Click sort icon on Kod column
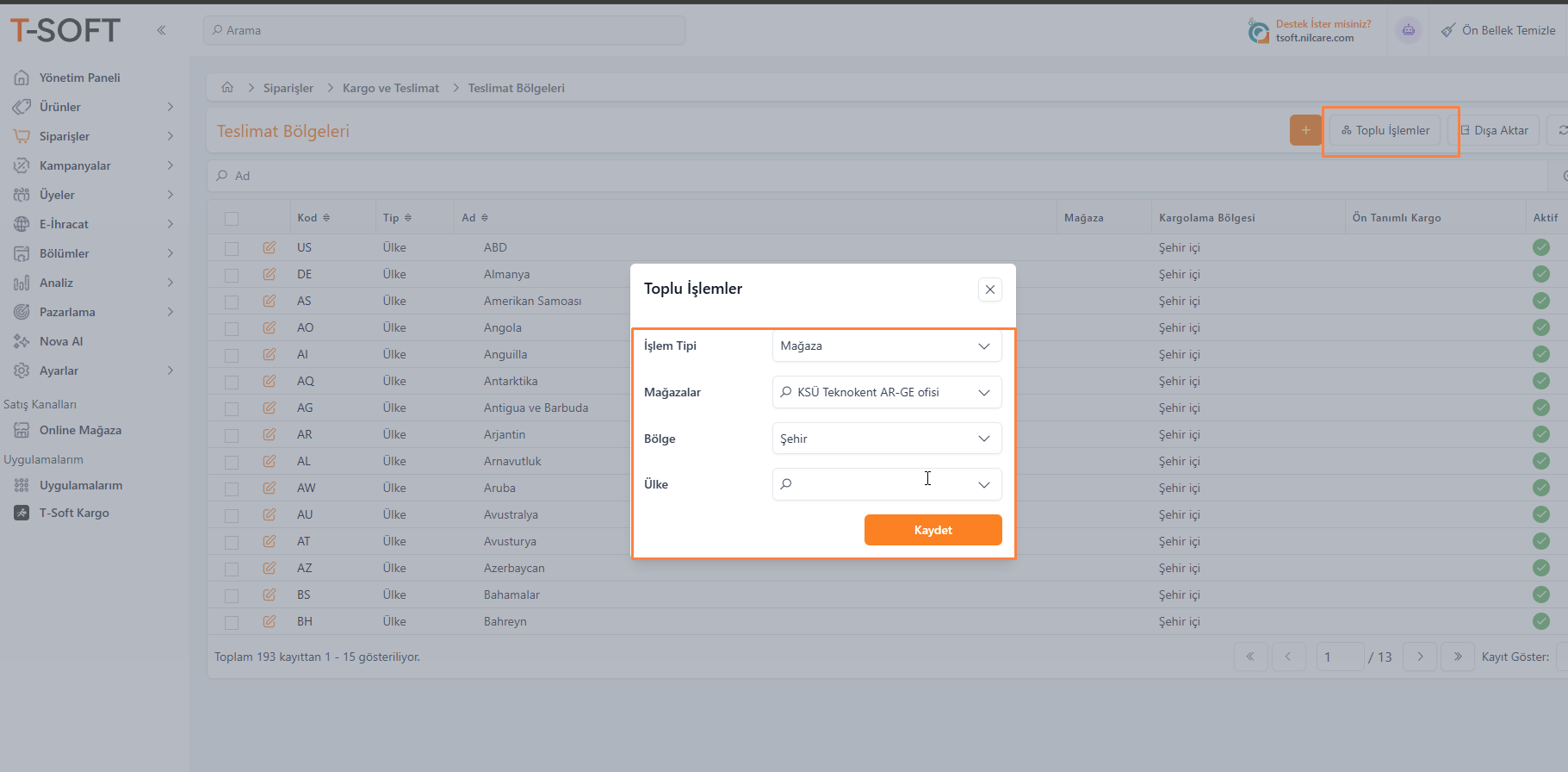Screen dimensions: 1568x772 coord(326,218)
